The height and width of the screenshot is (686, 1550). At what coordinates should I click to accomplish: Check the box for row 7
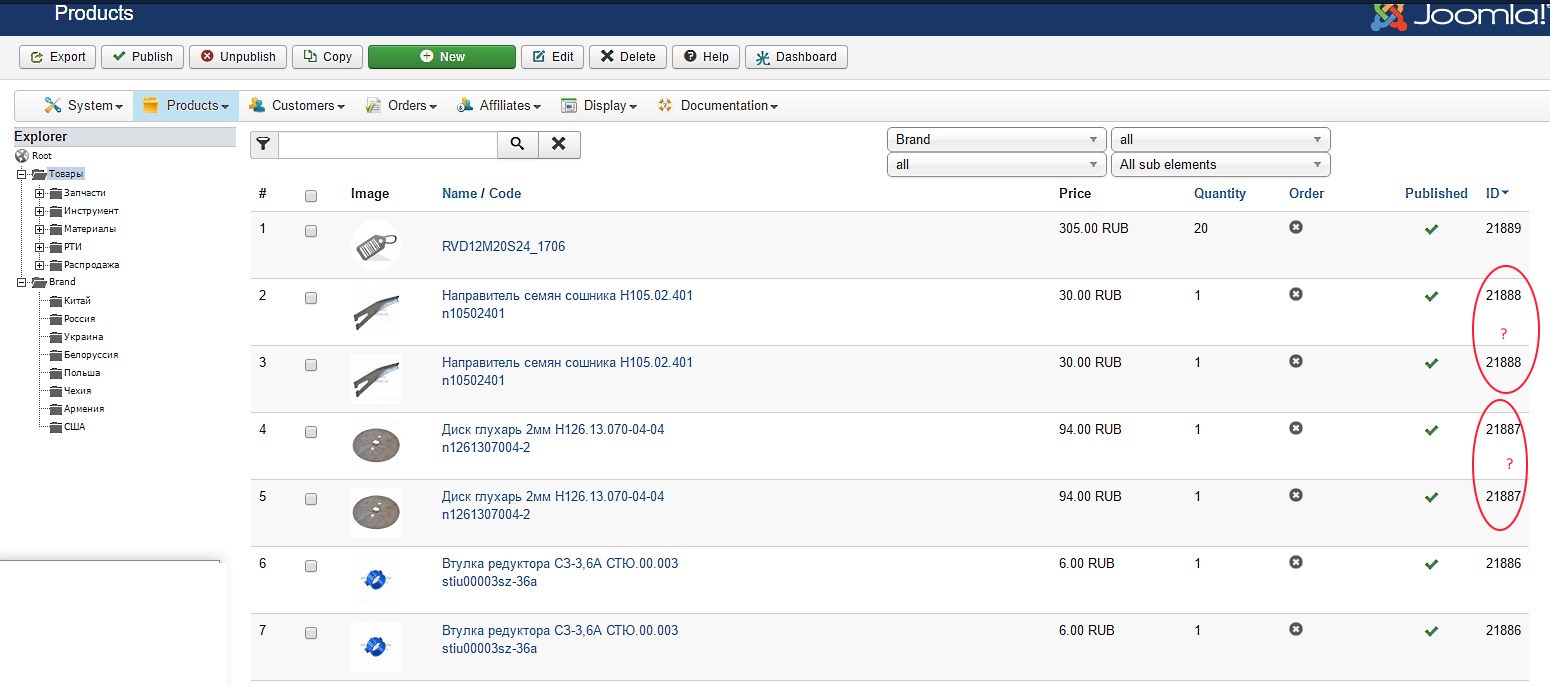311,633
